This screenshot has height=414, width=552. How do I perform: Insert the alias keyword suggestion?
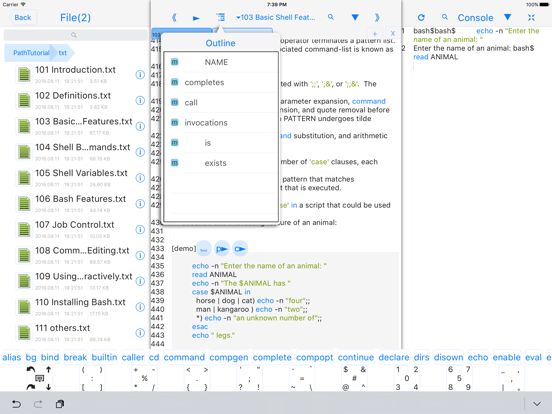coord(12,357)
